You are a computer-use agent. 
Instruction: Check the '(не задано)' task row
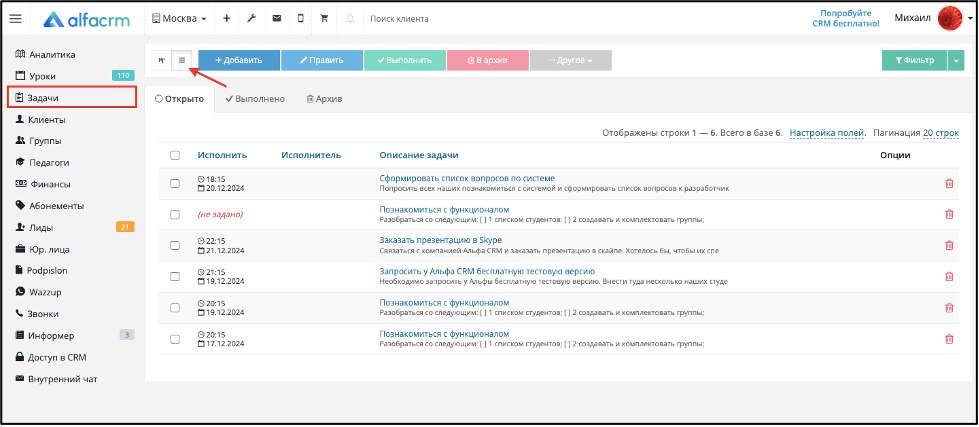175,214
